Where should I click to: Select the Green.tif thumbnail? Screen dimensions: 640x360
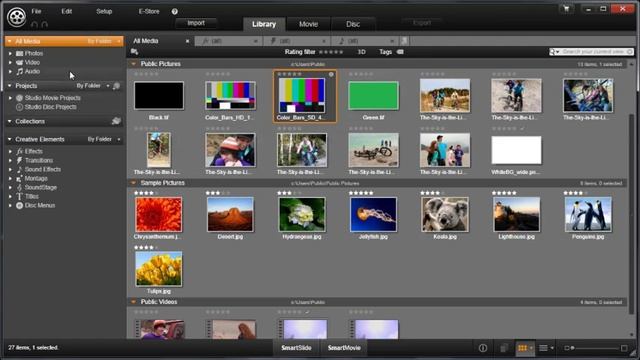[373, 96]
